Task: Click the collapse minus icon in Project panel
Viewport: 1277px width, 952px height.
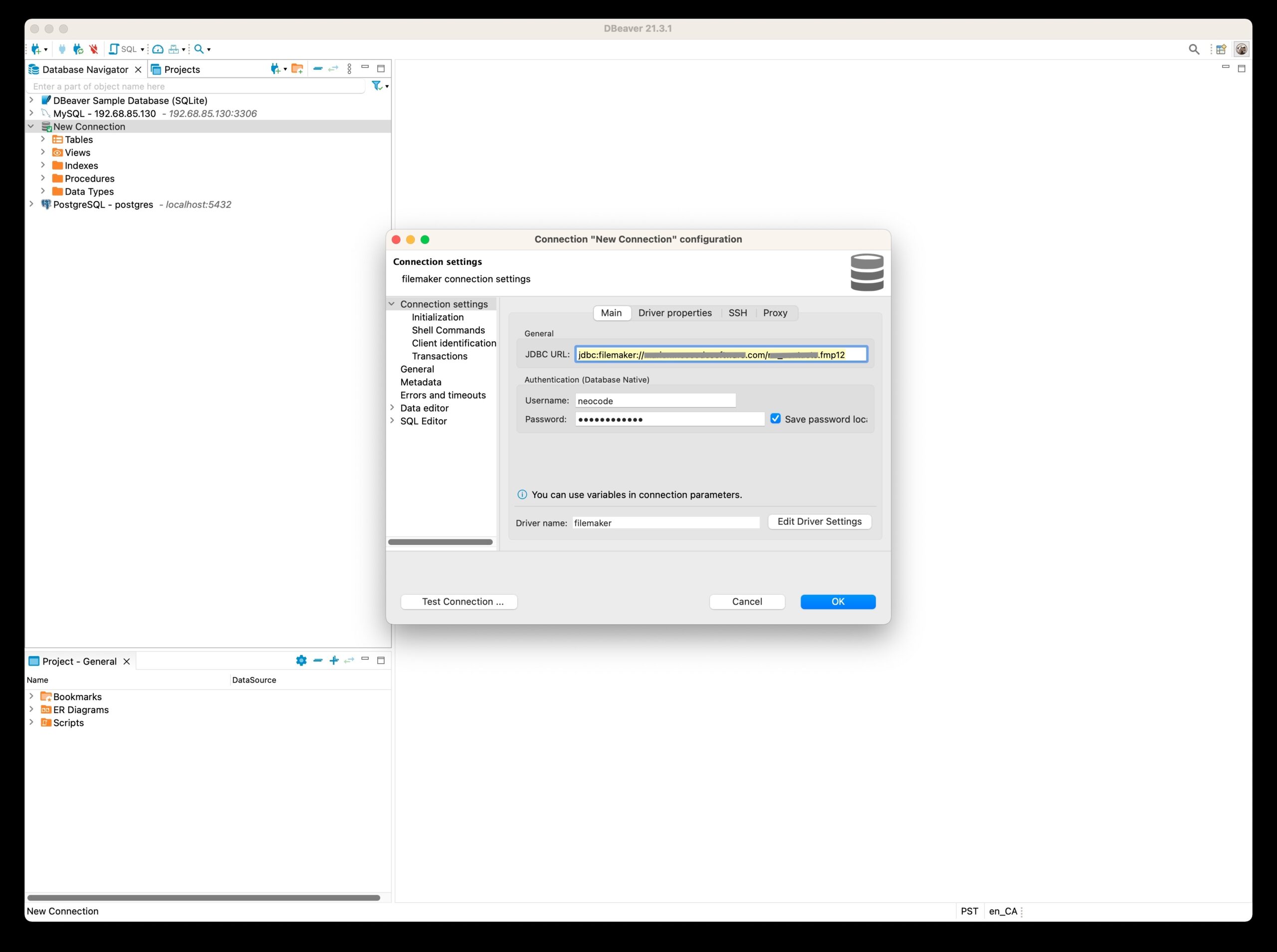Action: (317, 661)
